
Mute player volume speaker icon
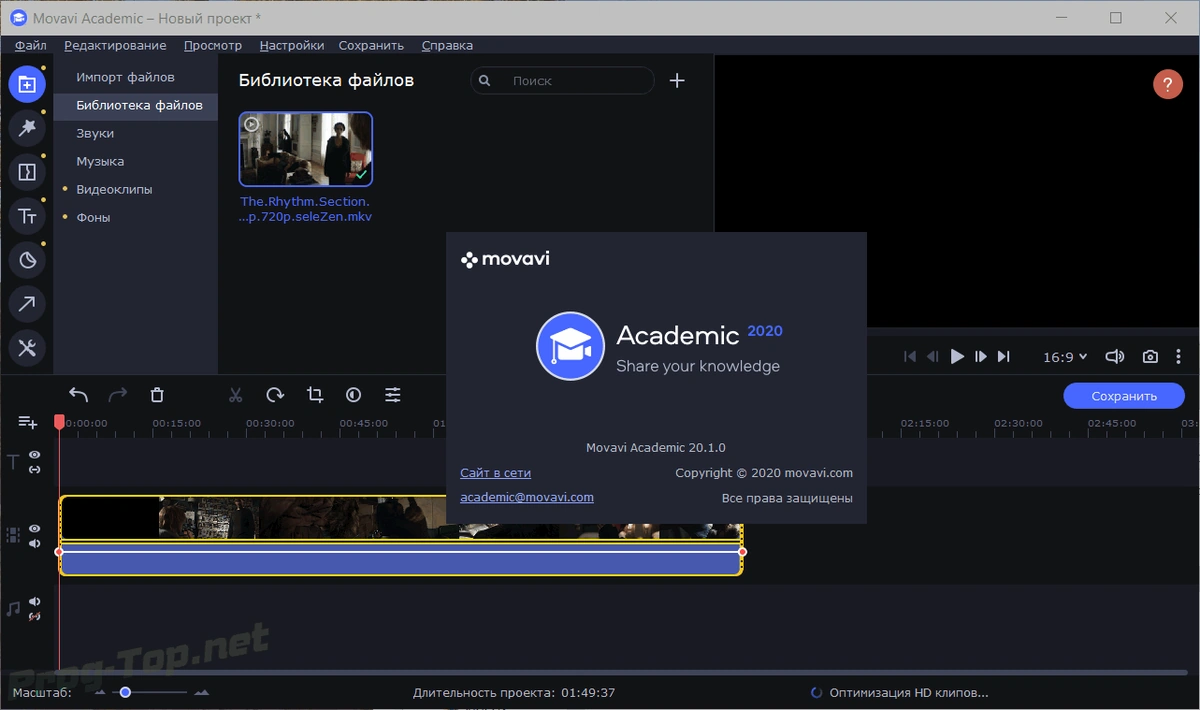pos(1115,357)
